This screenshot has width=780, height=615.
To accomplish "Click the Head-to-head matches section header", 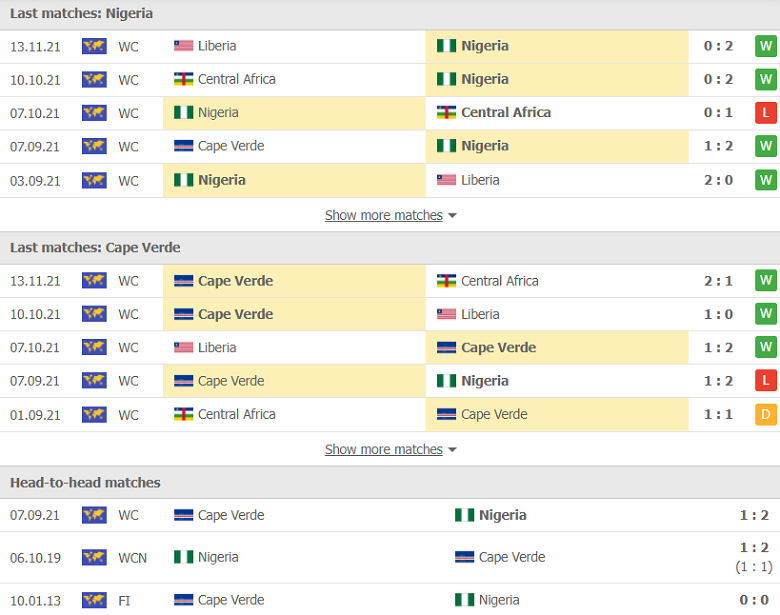I will (85, 482).
